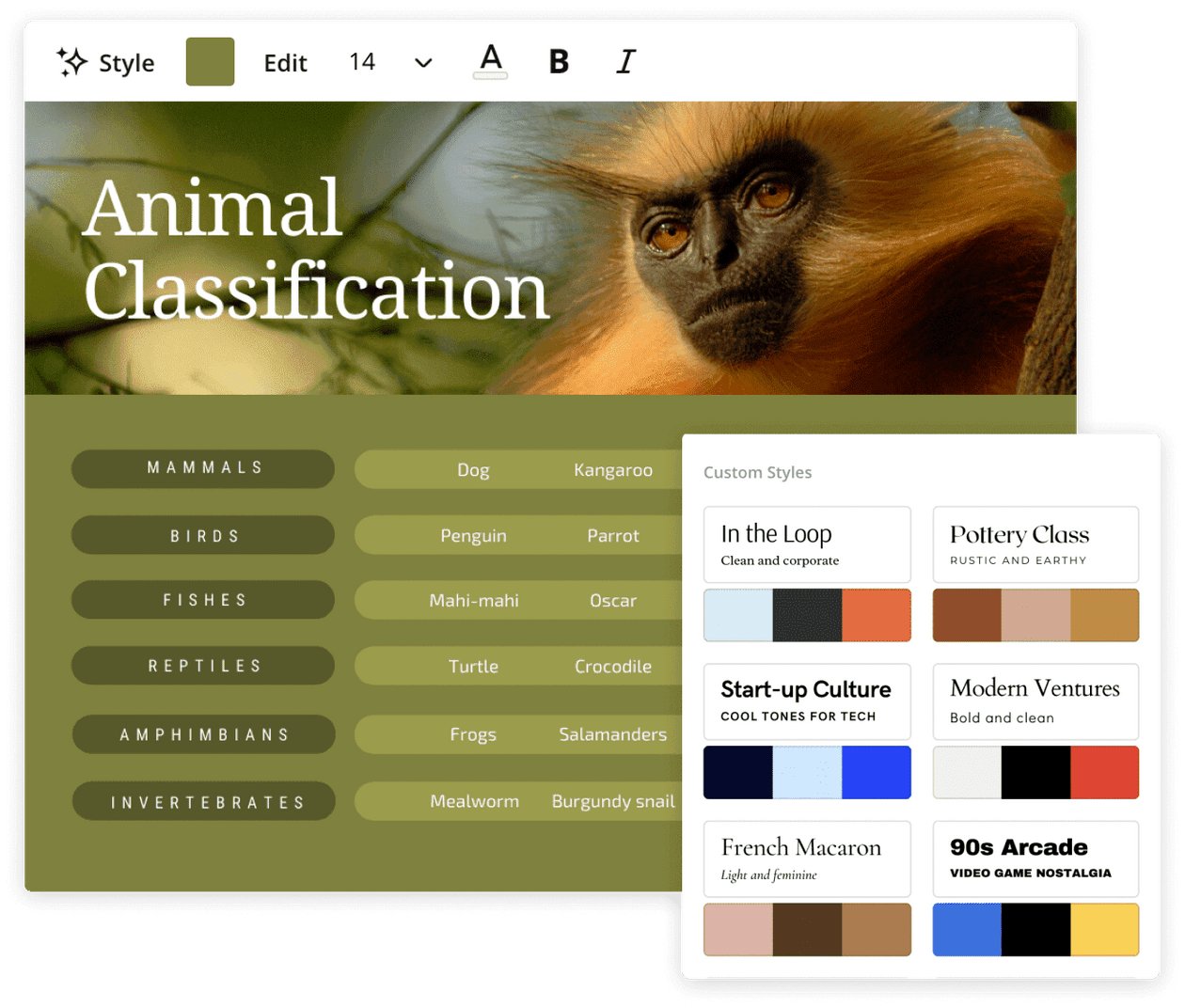Click the olive green color swatch
Screen dimensions: 1185x1008
210,62
